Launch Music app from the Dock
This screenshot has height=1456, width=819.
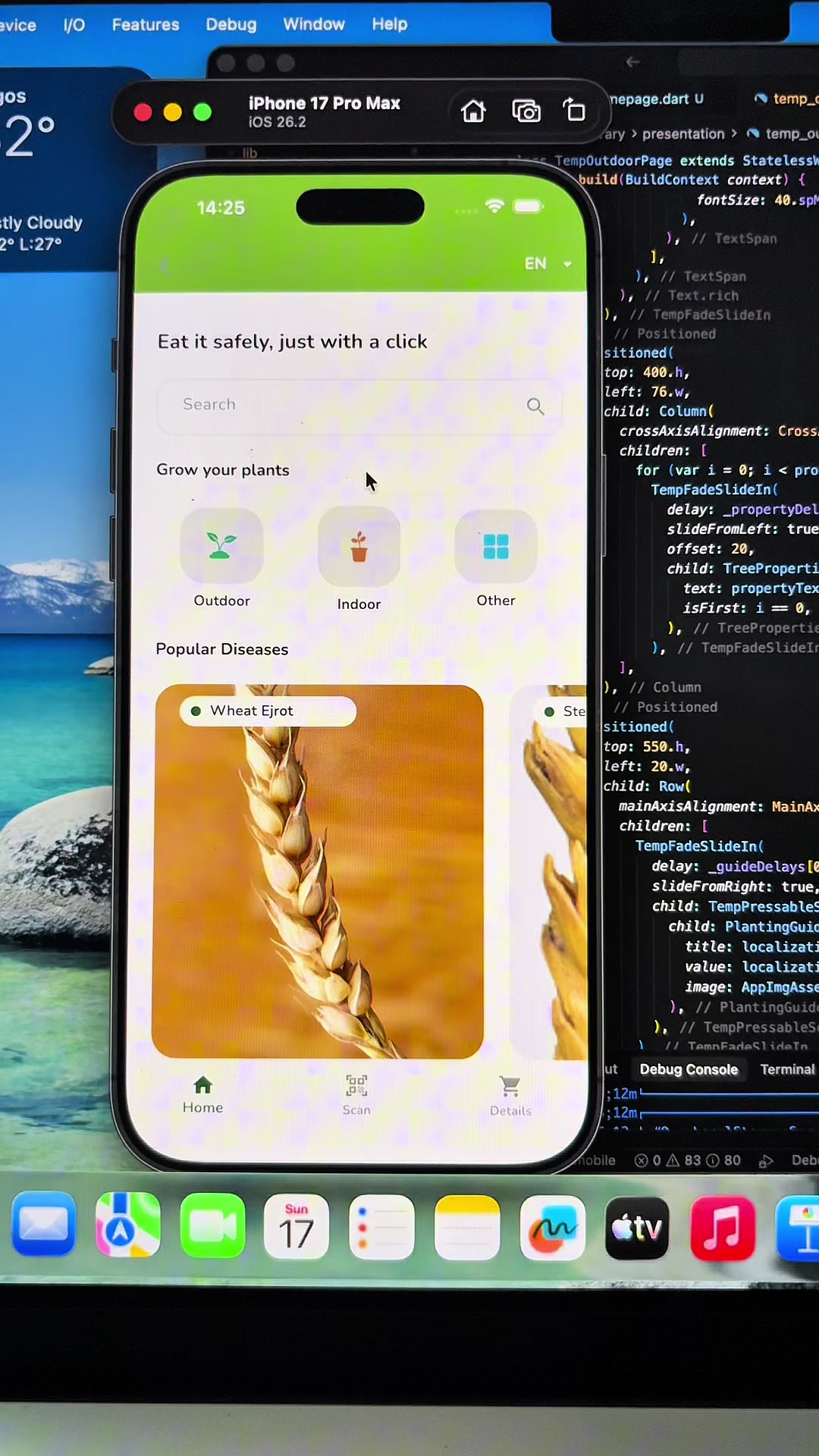[x=723, y=1228]
